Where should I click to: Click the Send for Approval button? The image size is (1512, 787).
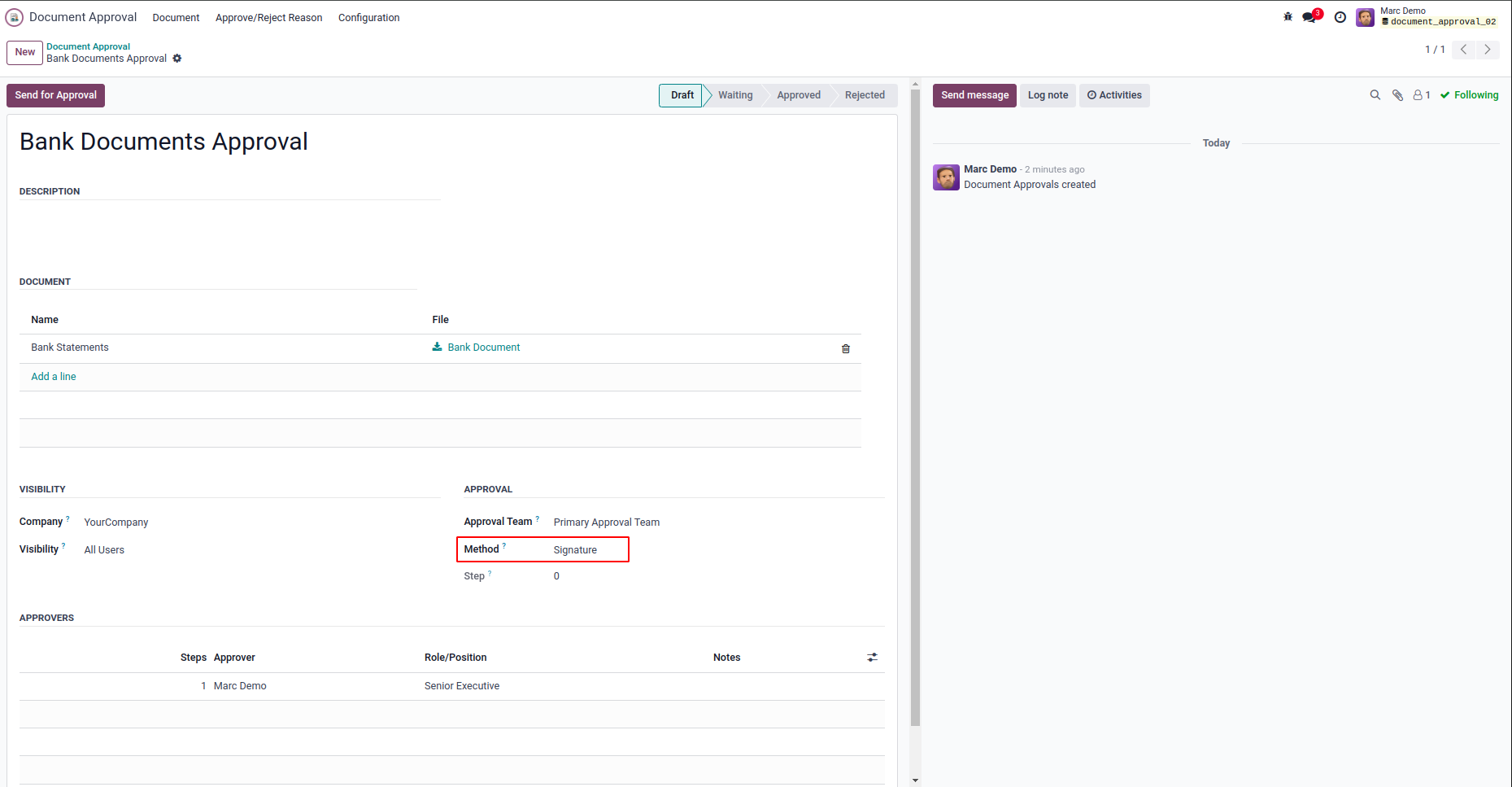[x=55, y=95]
